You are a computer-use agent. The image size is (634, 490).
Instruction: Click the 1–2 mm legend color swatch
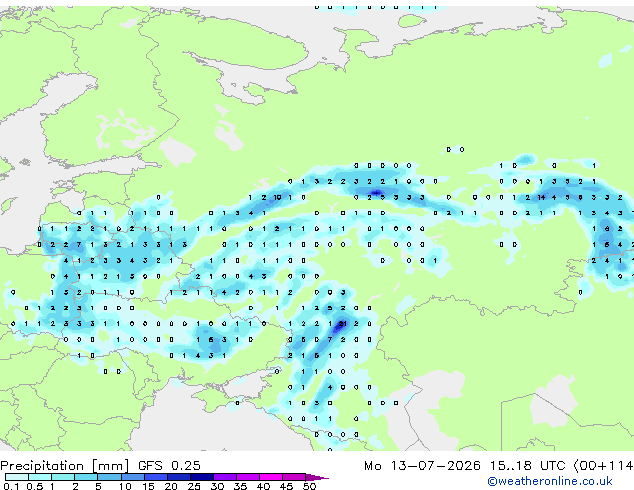click(x=63, y=477)
